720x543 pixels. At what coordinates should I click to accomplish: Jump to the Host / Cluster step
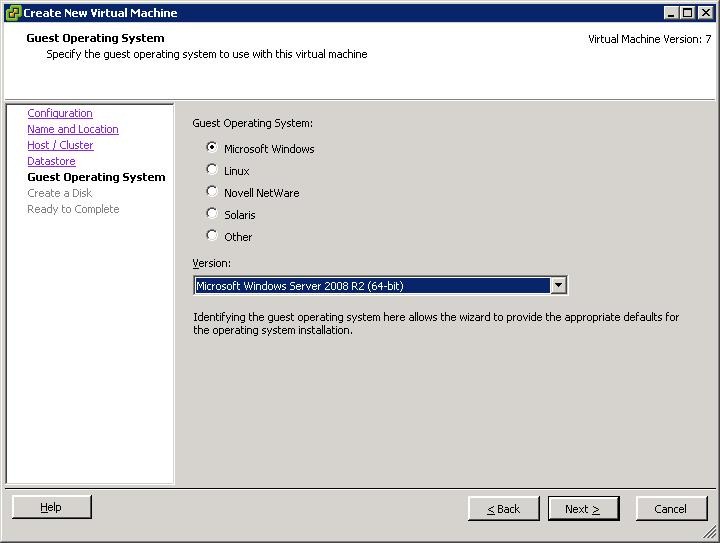pos(60,146)
